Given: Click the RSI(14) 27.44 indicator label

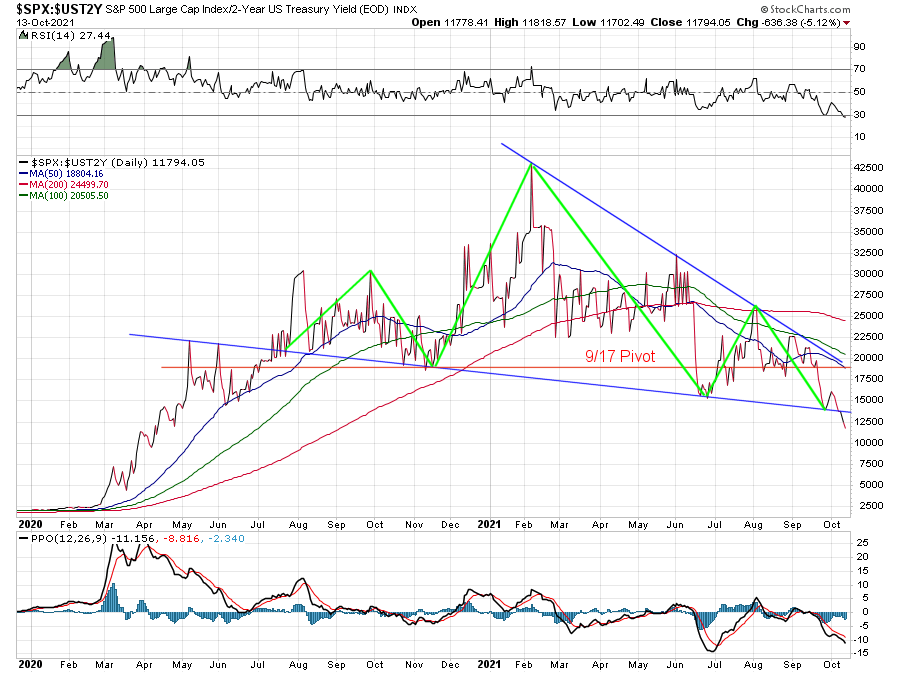Looking at the screenshot, I should click(69, 36).
